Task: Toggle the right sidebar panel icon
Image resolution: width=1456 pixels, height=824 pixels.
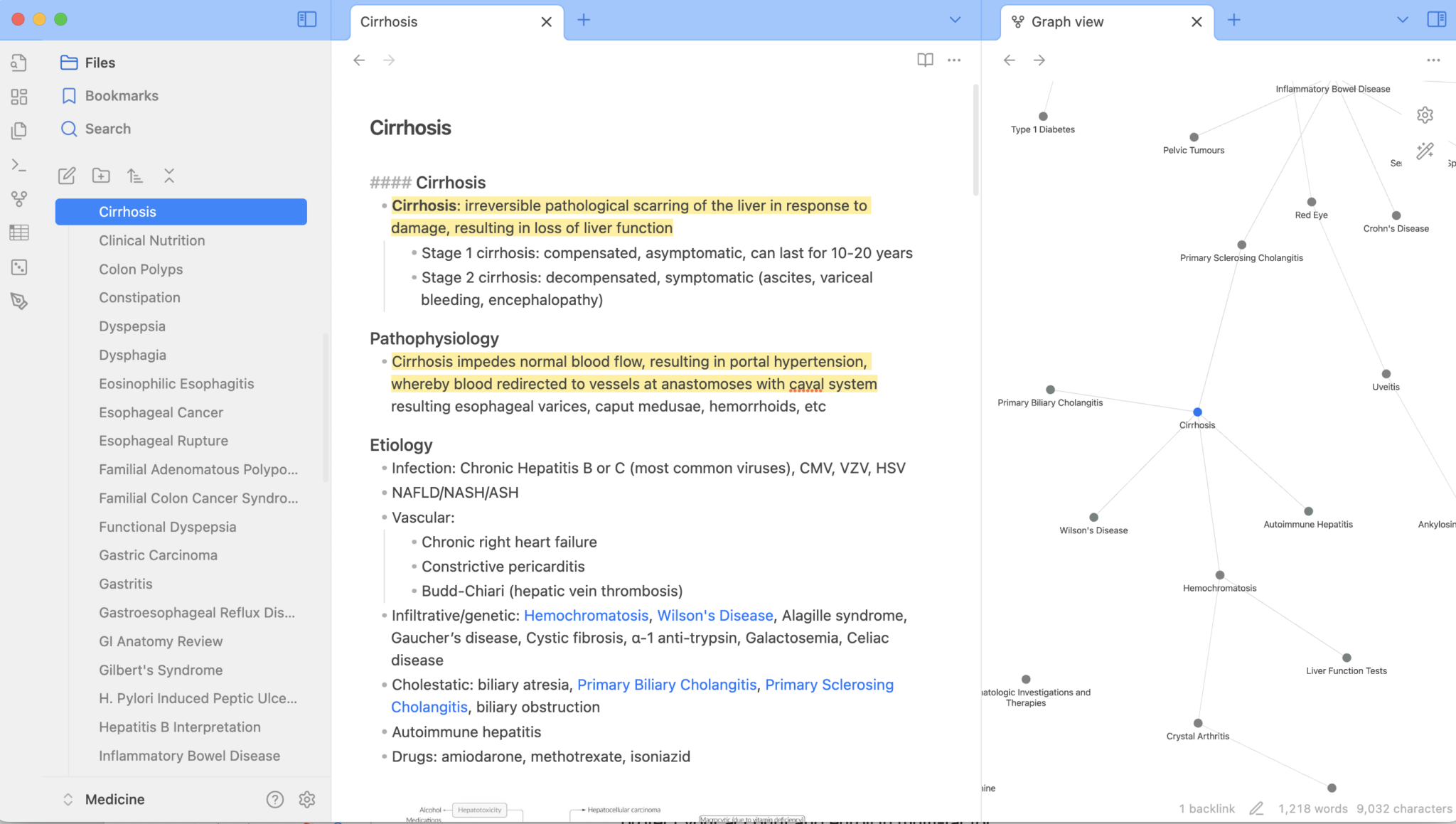Action: (x=1436, y=19)
